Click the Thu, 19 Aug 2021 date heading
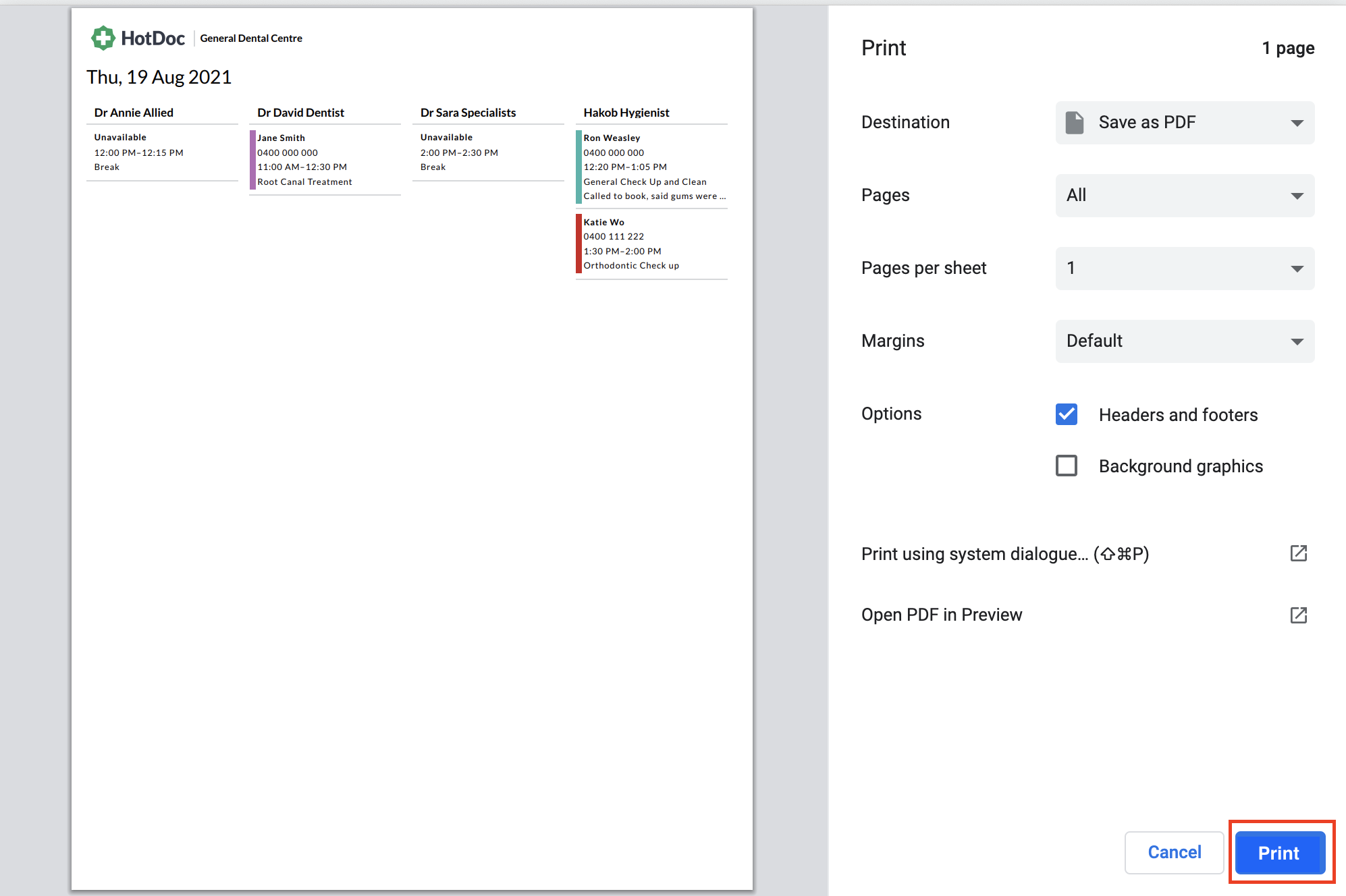The height and width of the screenshot is (896, 1346). click(x=159, y=77)
